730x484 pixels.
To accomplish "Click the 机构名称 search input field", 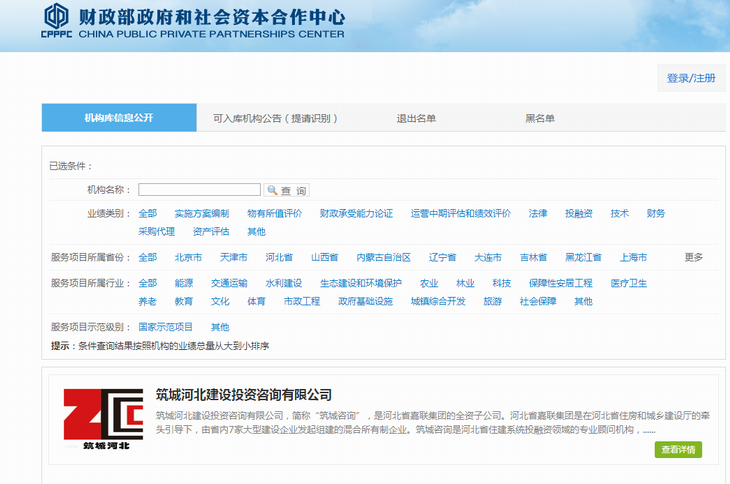I will click(x=199, y=190).
